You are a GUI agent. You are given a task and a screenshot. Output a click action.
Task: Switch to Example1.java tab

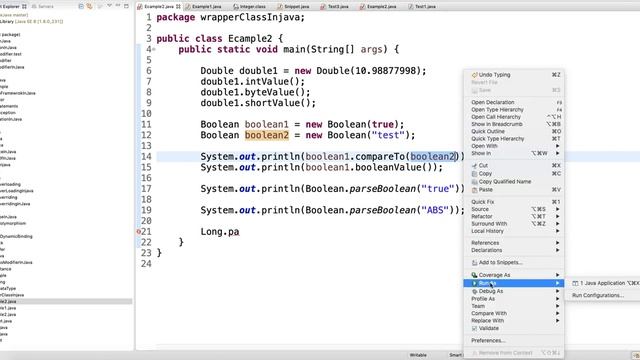click(203, 7)
